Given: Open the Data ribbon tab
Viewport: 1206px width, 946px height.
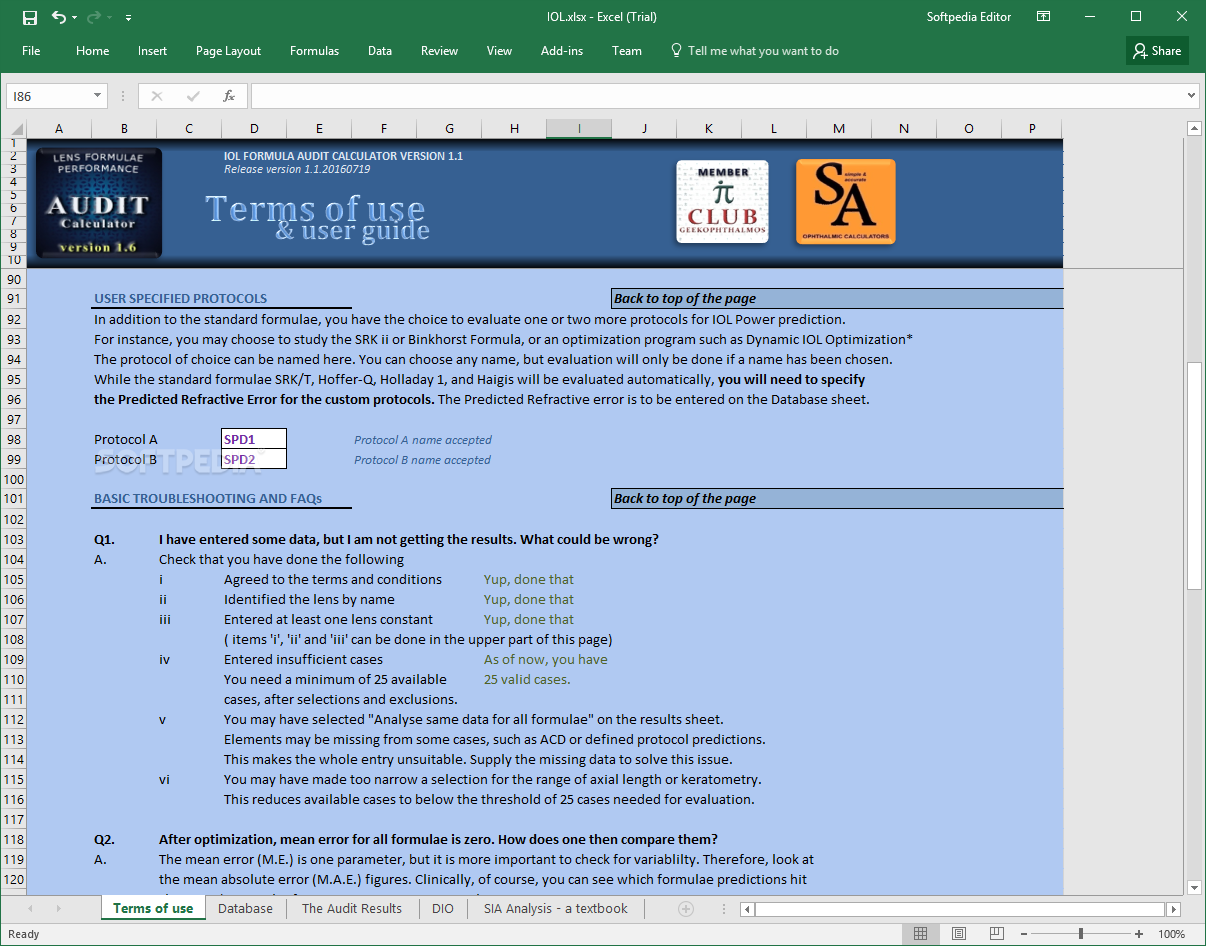Looking at the screenshot, I should (380, 51).
